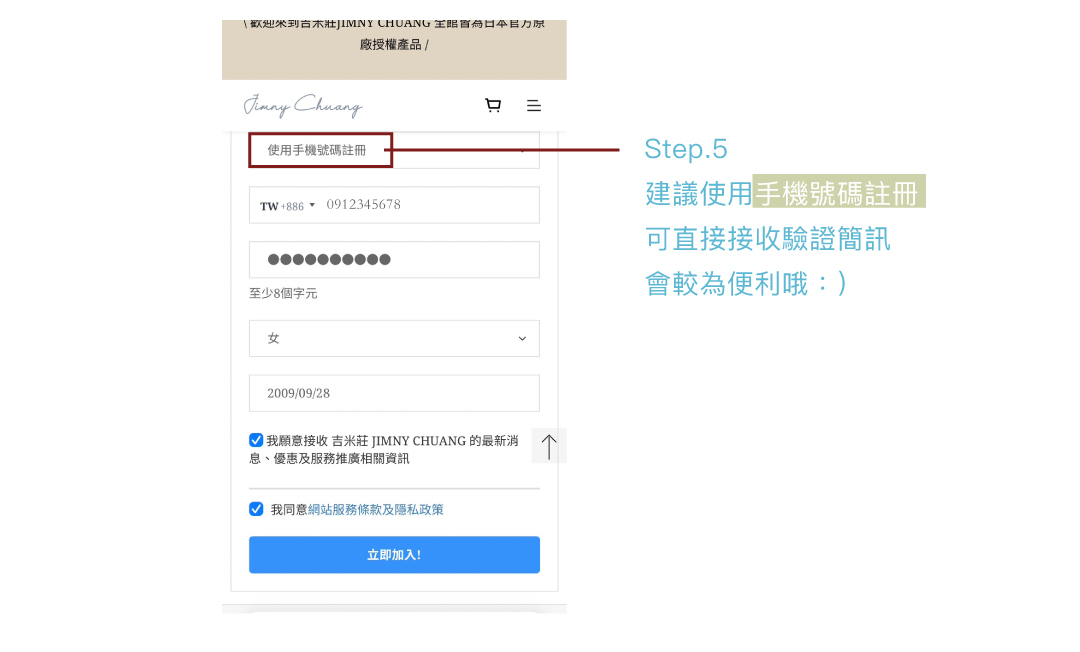Click the masked password field

coord(394,260)
